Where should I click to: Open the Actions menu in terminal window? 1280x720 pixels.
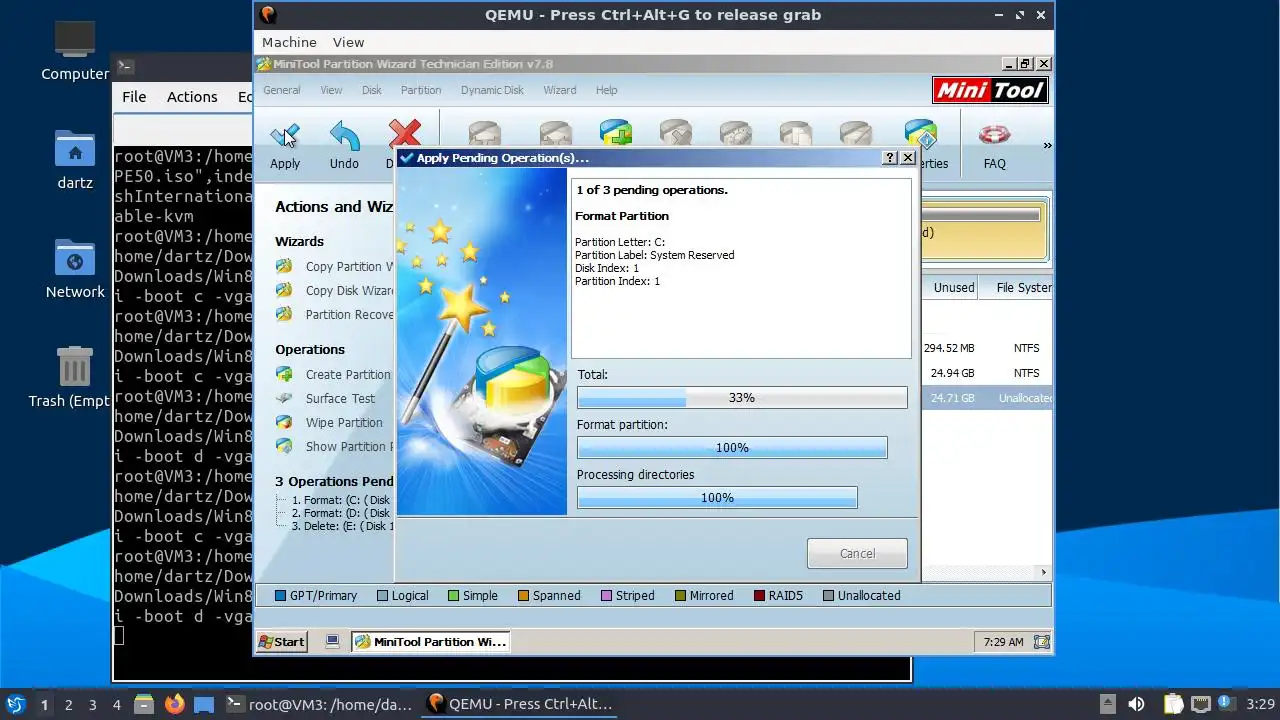192,97
